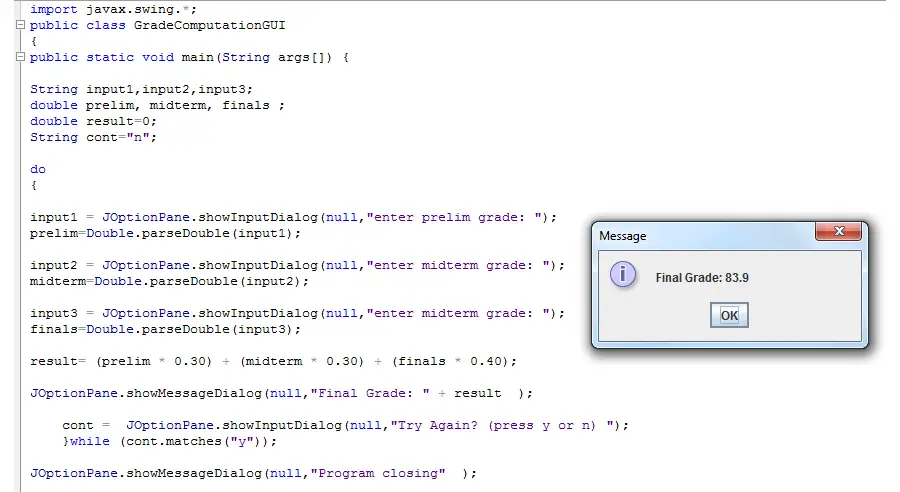Image resolution: width=900 pixels, height=492 pixels.
Task: Click 'double prelim, midterm, finals ;' line
Action: coord(157,106)
